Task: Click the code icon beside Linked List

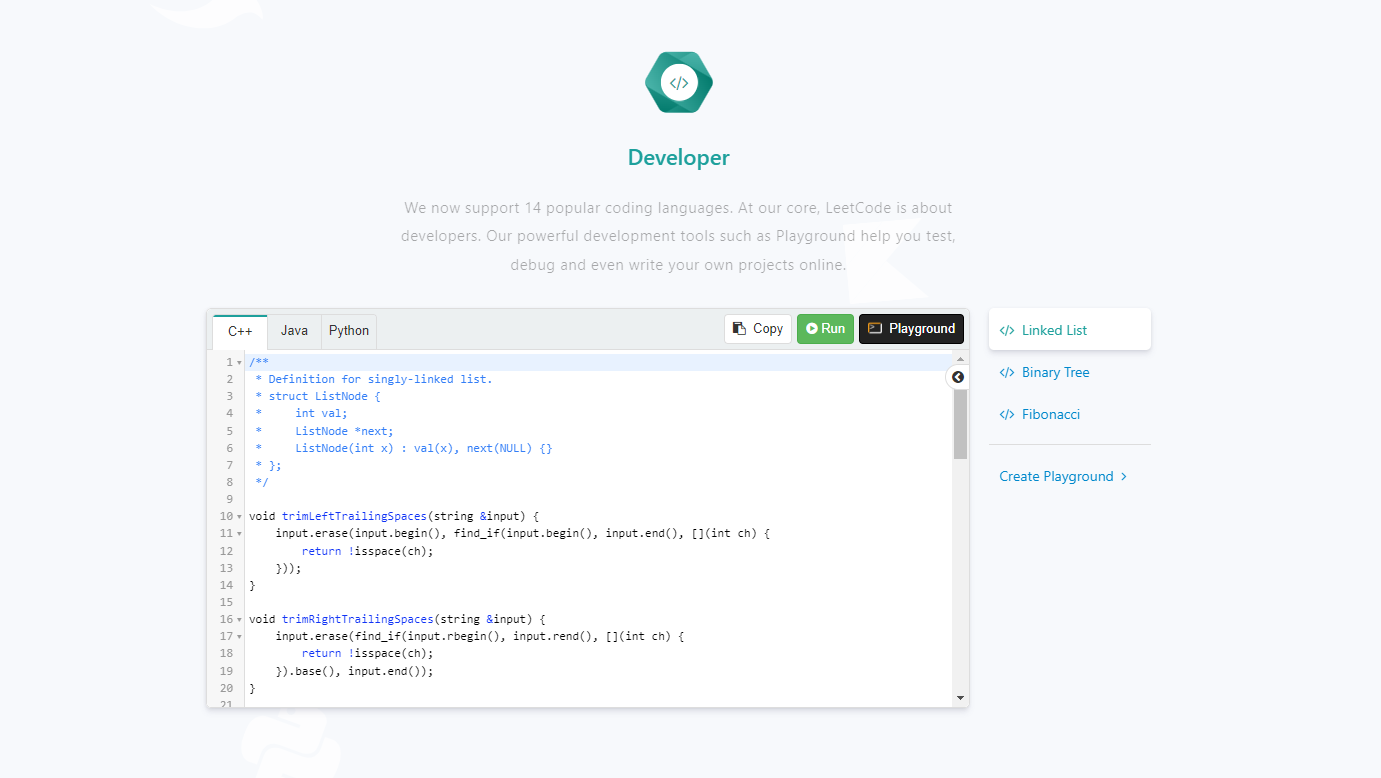Action: tap(1007, 330)
